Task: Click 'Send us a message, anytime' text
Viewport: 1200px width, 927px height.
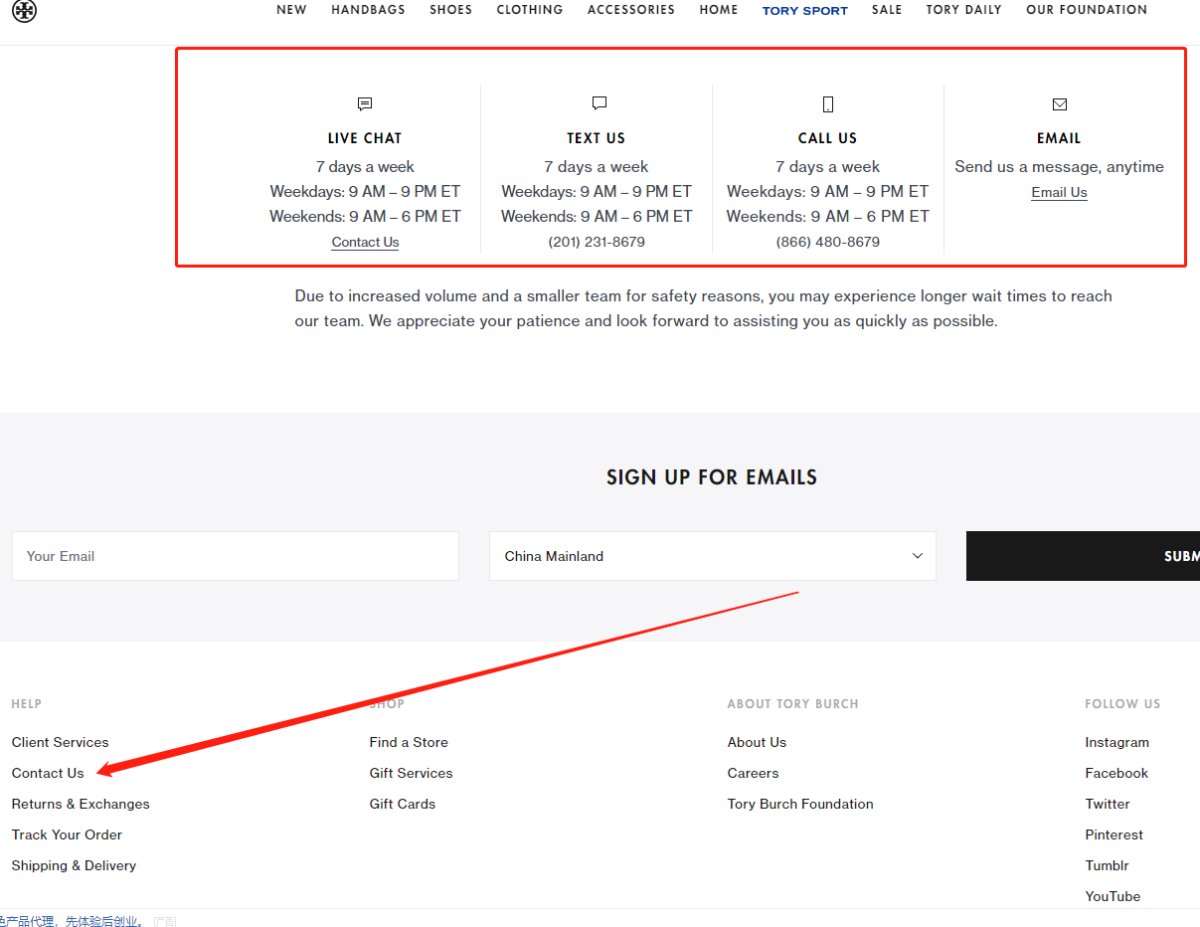Action: 1059,167
